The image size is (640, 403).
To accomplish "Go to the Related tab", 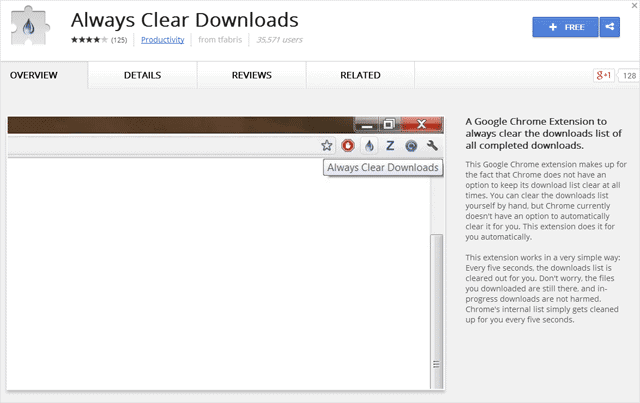I will point(360,75).
